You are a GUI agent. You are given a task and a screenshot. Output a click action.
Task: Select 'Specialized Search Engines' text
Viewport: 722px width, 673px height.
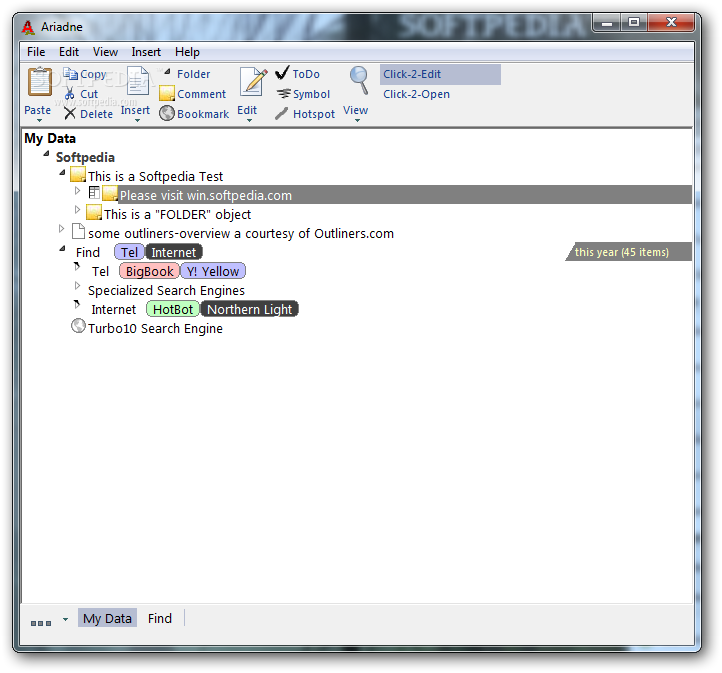(x=166, y=290)
